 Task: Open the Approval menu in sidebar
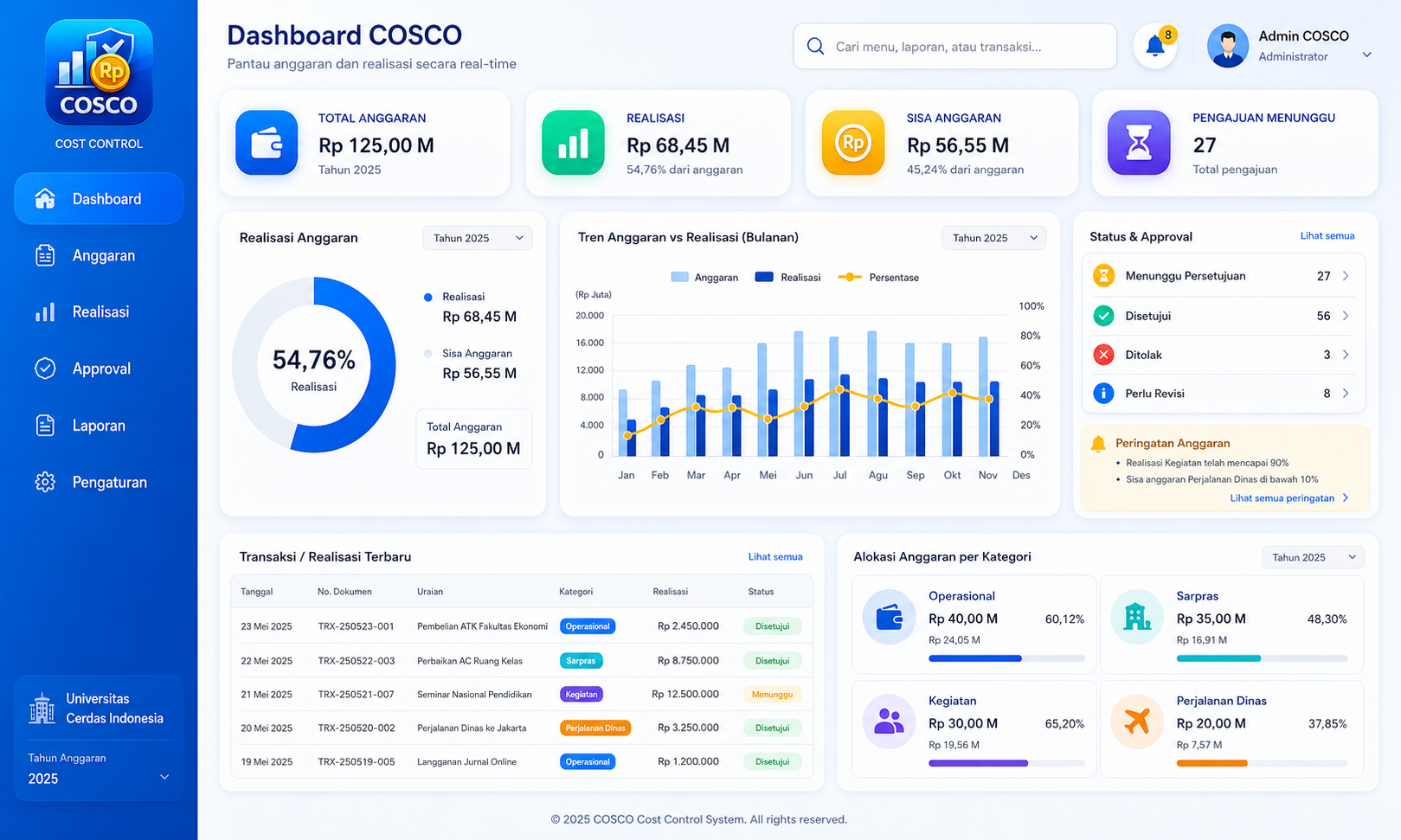click(99, 369)
